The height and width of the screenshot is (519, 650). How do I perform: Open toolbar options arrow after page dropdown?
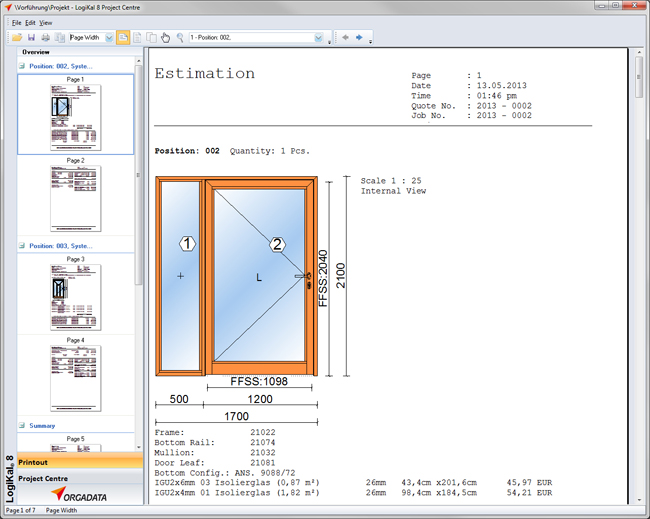(x=330, y=42)
